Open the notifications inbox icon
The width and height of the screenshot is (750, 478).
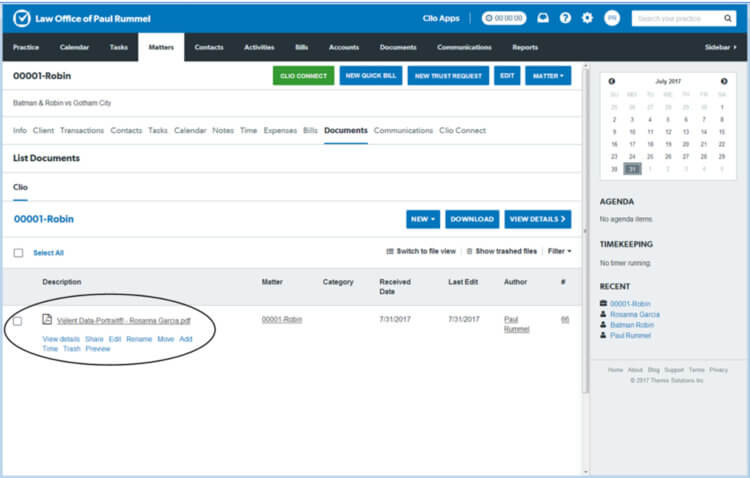point(543,18)
